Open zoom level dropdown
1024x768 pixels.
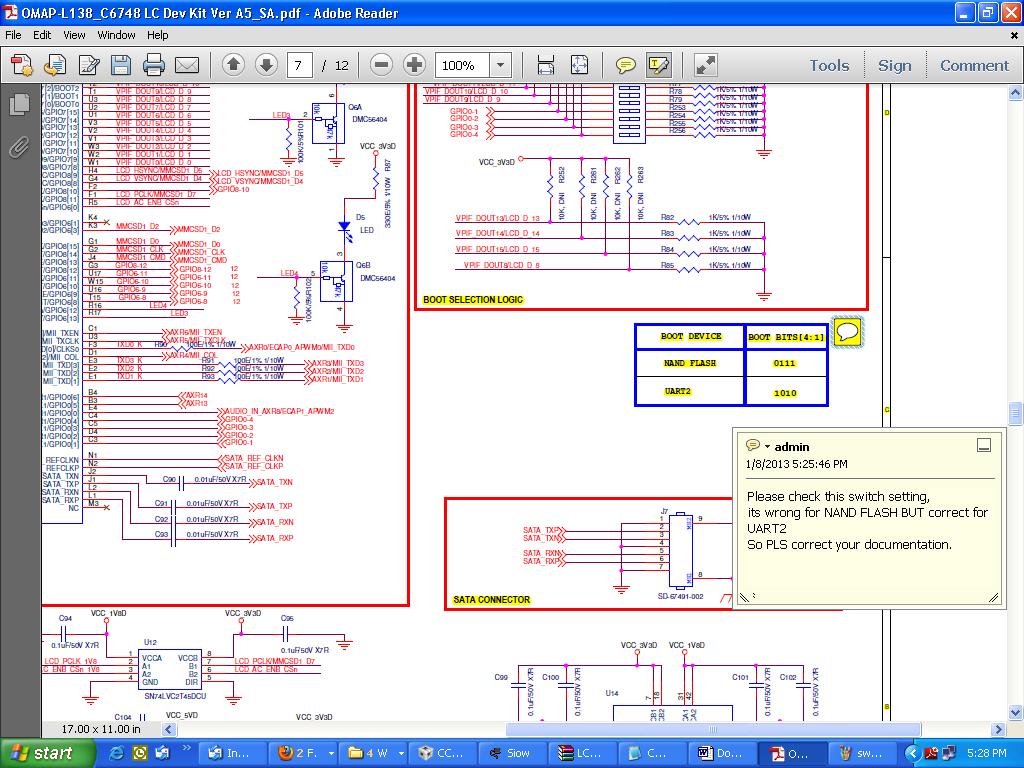point(500,65)
